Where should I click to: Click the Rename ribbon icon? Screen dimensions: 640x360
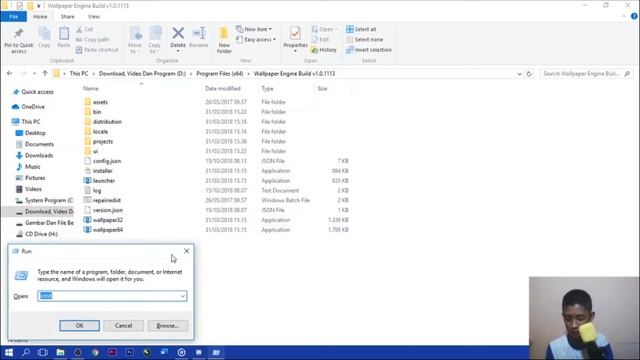pyautogui.click(x=199, y=33)
